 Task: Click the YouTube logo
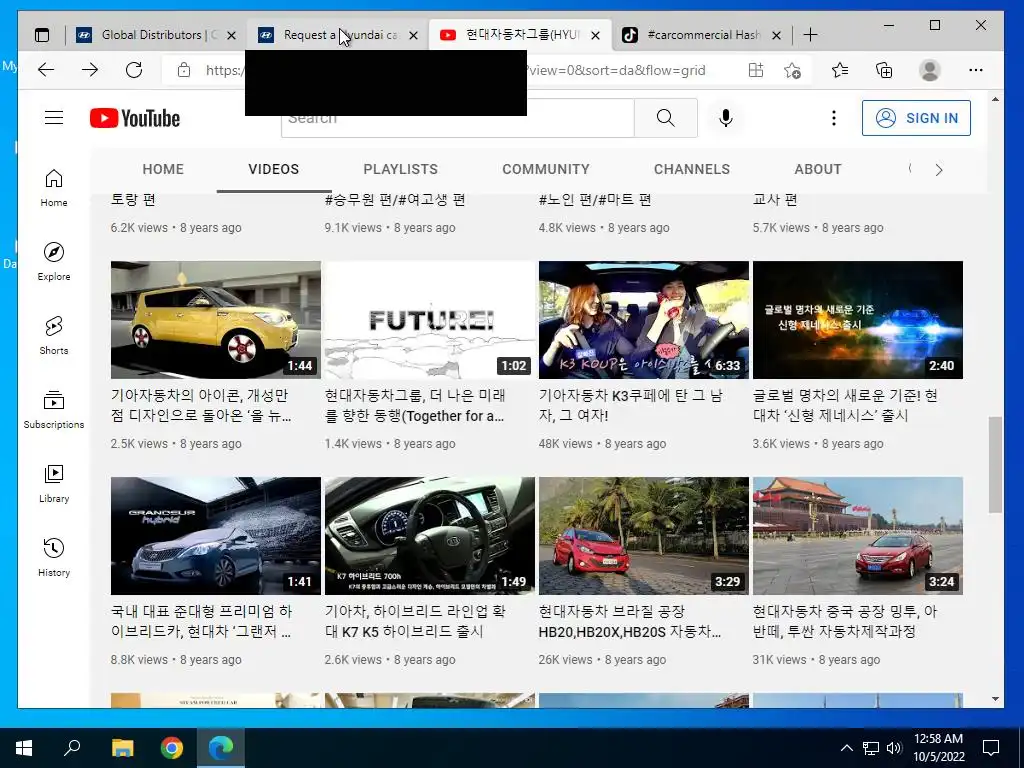tap(135, 118)
